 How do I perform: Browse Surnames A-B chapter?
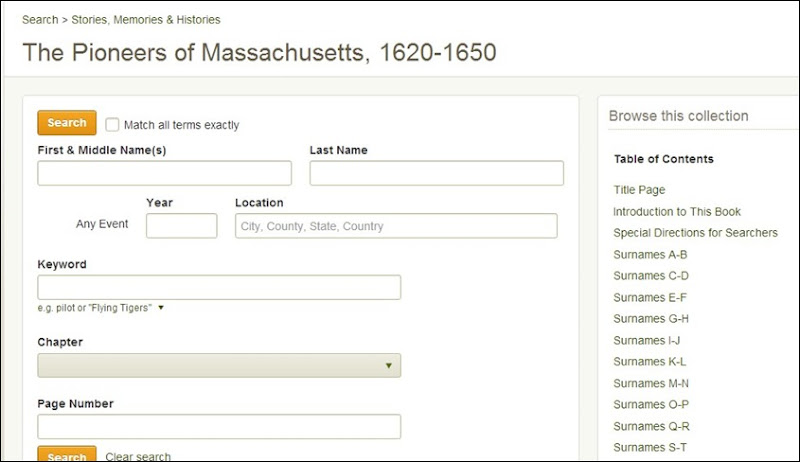click(650, 254)
